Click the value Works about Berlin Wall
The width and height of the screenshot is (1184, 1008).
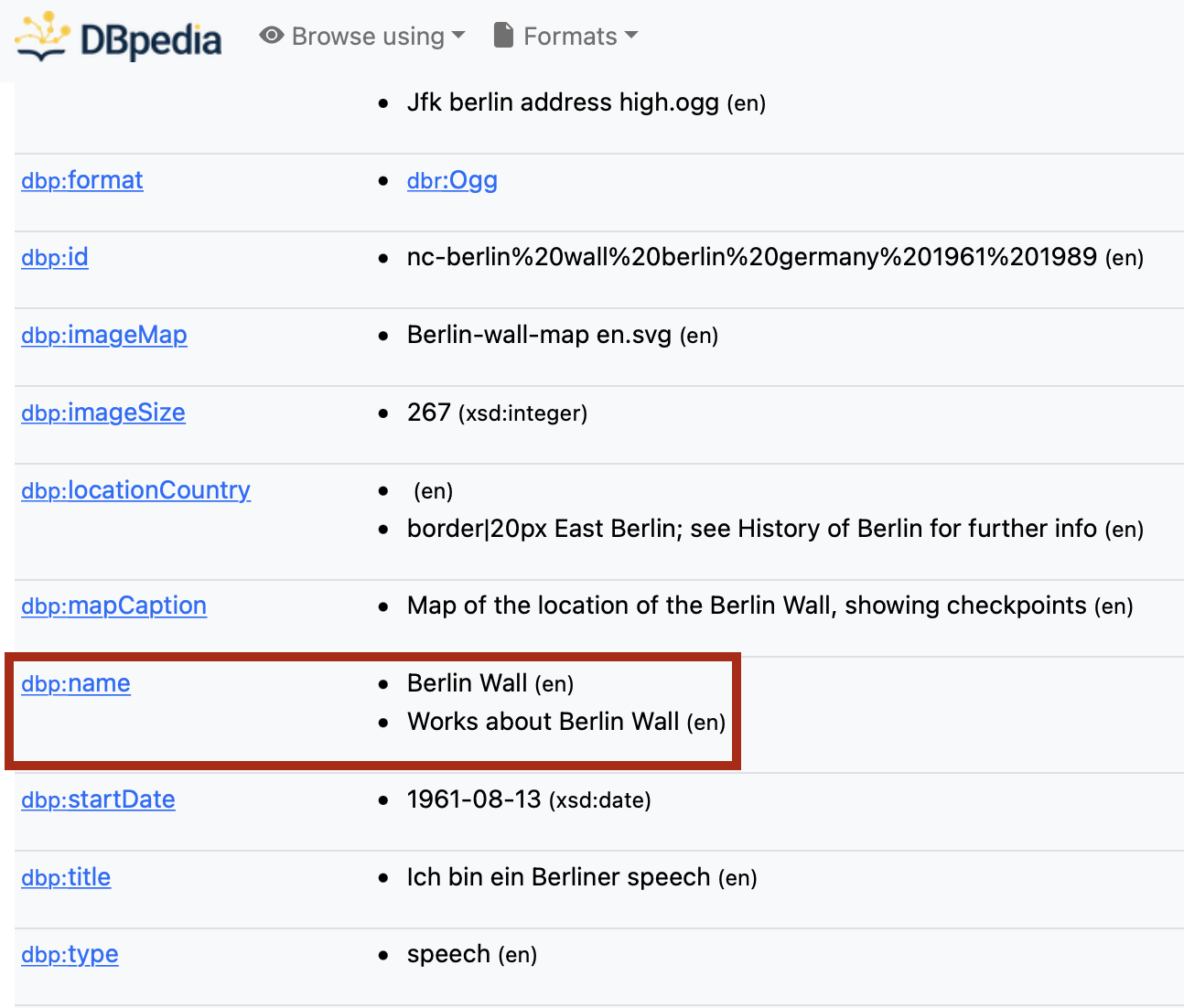click(543, 722)
